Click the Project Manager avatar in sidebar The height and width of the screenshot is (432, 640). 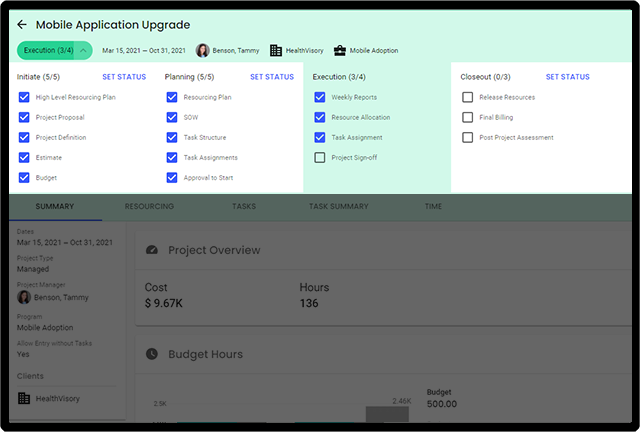[24, 297]
